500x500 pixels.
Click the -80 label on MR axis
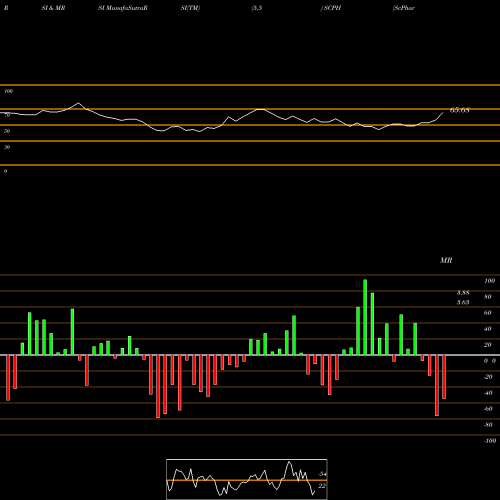488,425
